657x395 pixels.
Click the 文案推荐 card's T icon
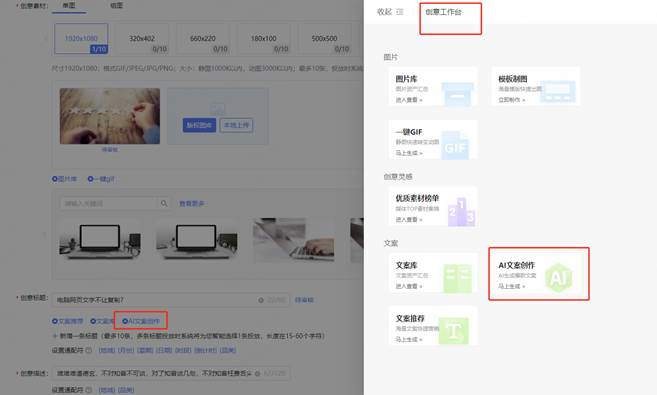coord(454,331)
